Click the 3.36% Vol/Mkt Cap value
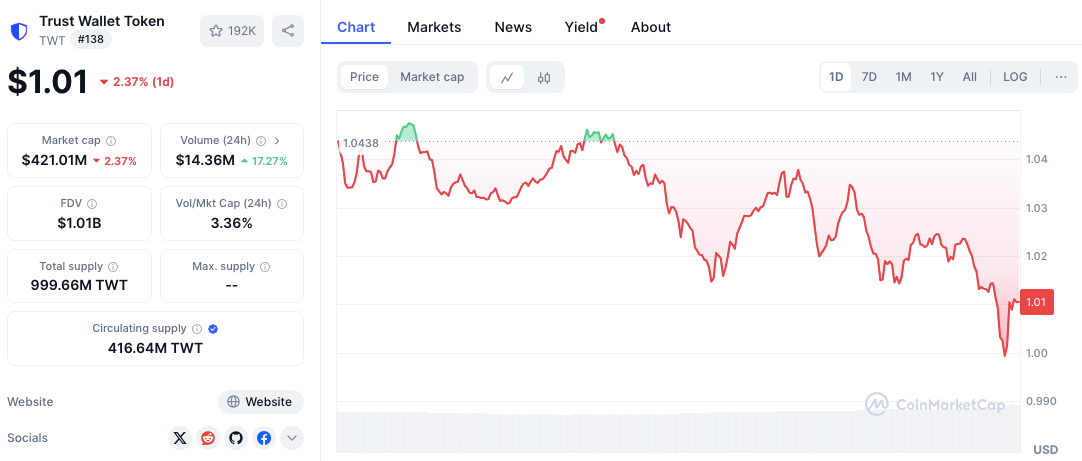 232,223
